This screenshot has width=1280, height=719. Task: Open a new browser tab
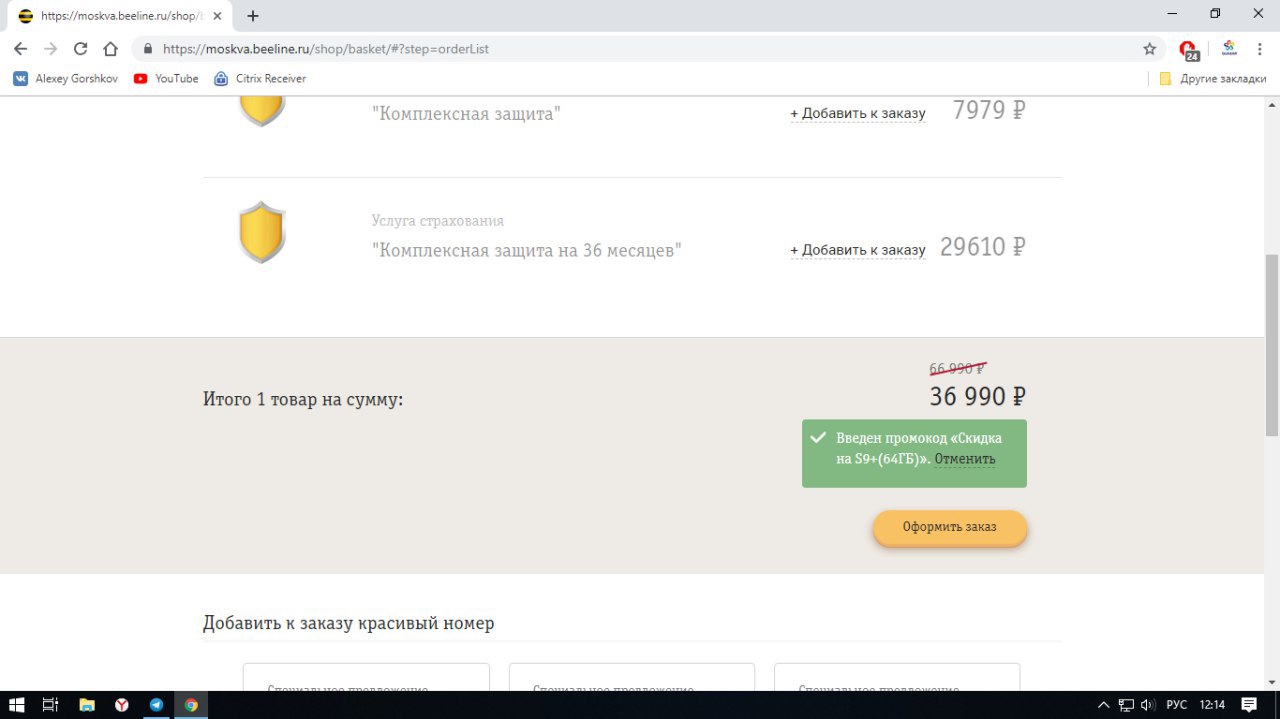[253, 16]
